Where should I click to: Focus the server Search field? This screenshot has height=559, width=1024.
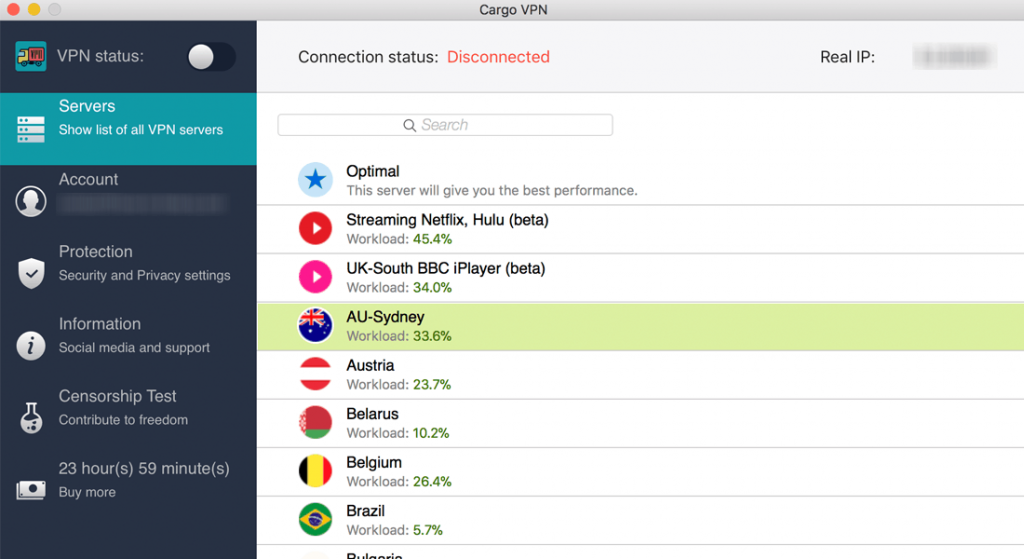(445, 125)
